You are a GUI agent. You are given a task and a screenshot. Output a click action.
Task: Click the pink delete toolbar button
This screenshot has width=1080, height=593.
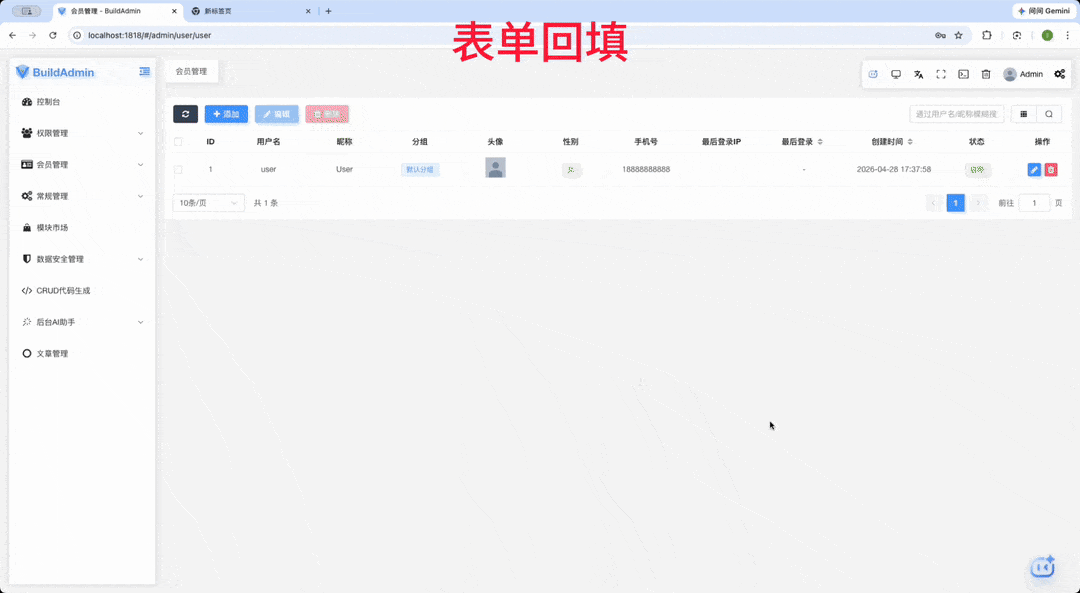pos(327,114)
